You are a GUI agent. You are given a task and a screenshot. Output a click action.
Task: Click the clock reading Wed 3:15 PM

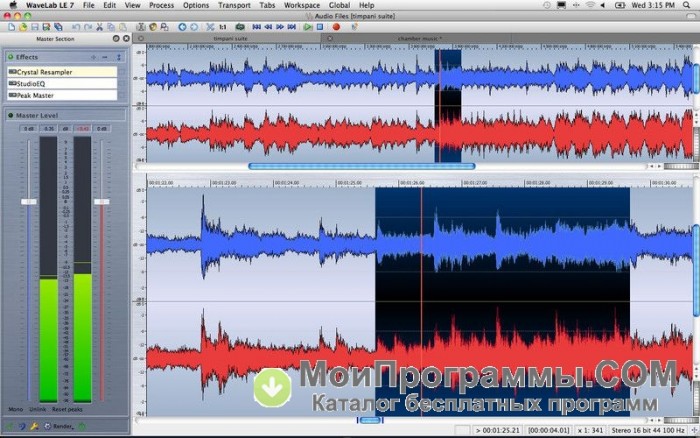pos(653,5)
